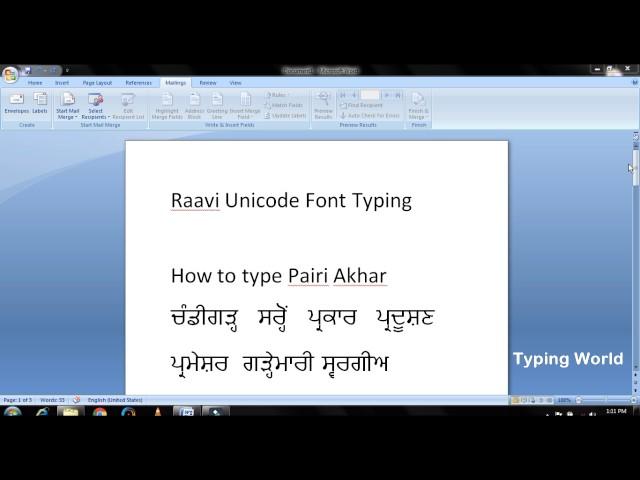Click the Word icon on taskbar

click(187, 411)
